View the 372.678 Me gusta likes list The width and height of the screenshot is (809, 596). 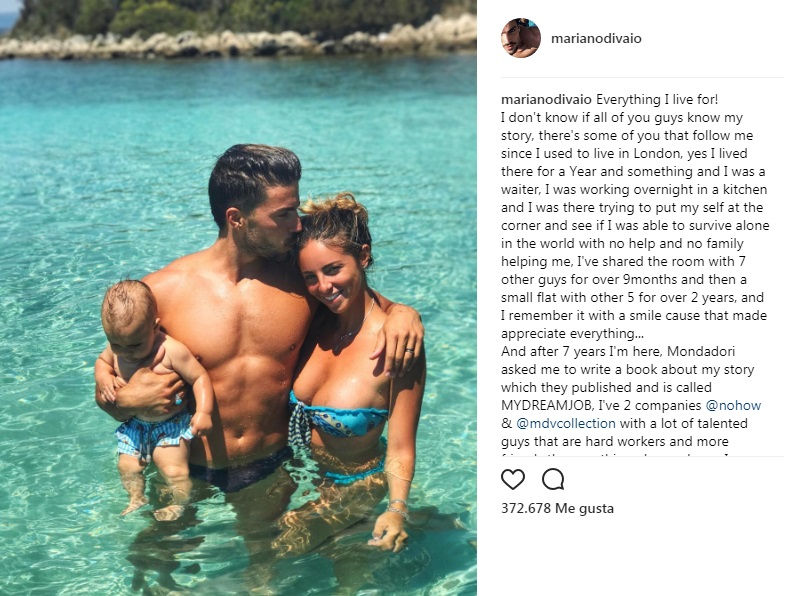coord(557,508)
